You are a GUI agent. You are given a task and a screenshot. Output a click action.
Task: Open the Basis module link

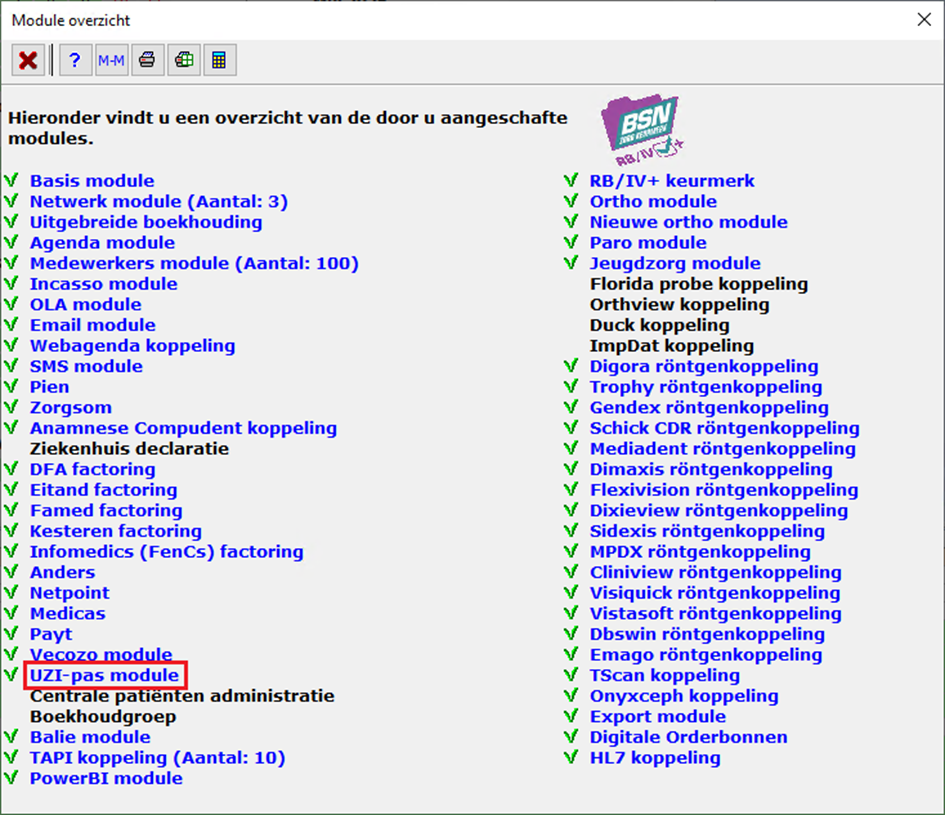click(x=92, y=181)
